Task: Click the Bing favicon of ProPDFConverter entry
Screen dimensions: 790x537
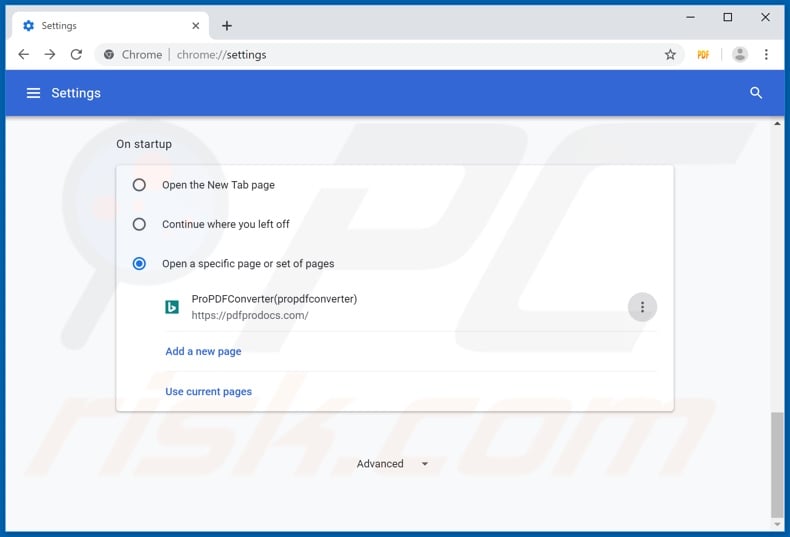Action: [172, 307]
